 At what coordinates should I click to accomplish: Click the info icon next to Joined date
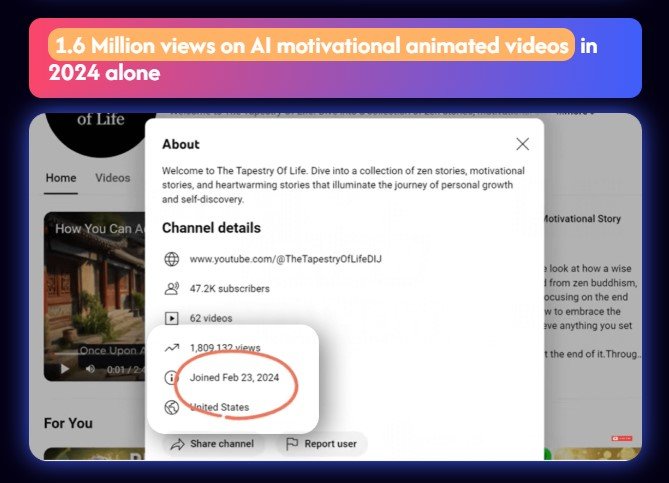[x=170, y=378]
